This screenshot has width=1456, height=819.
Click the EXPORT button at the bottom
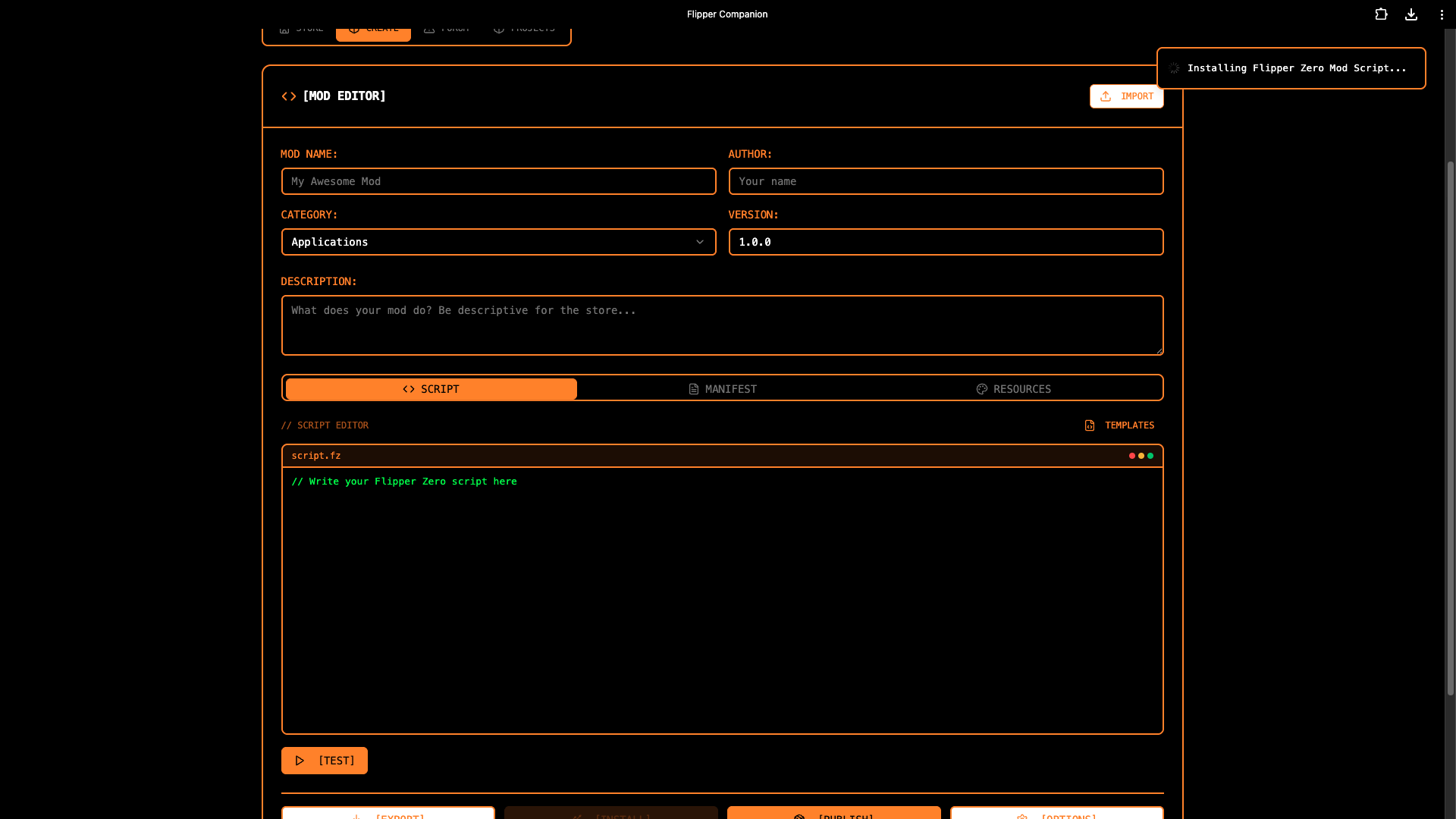[x=388, y=813]
